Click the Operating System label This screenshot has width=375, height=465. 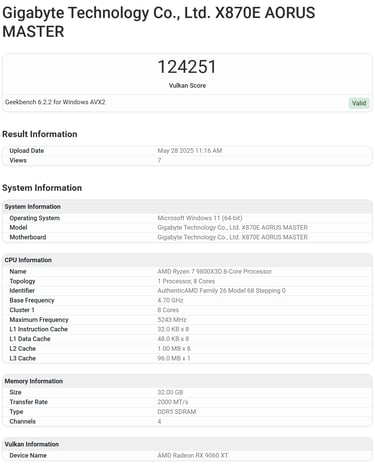tap(35, 218)
